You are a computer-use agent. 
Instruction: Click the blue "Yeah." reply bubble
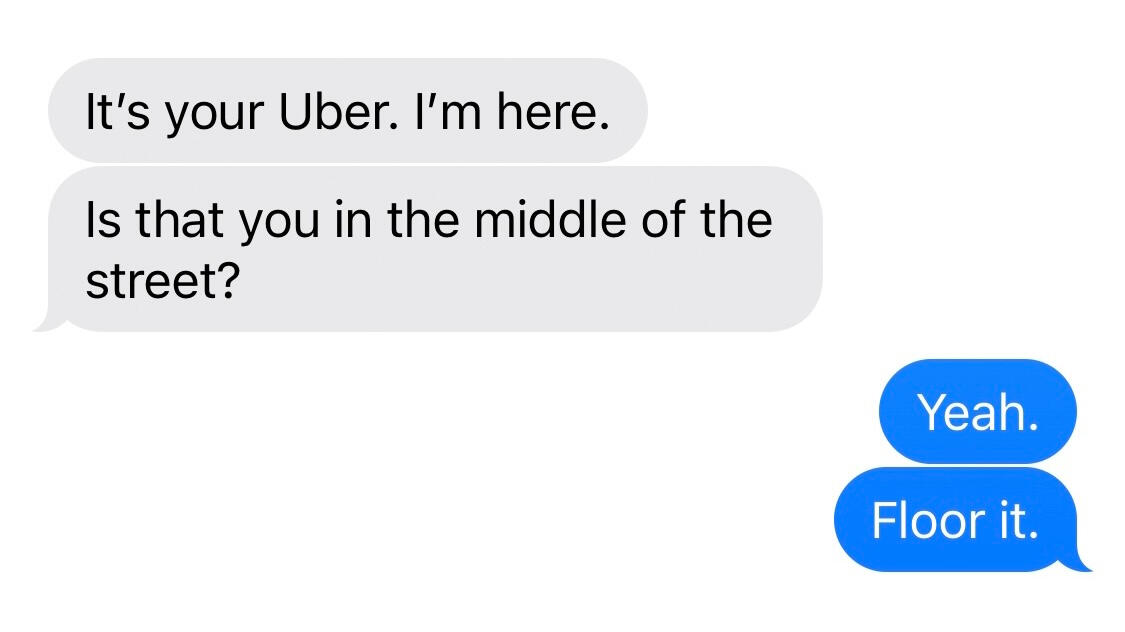point(977,411)
